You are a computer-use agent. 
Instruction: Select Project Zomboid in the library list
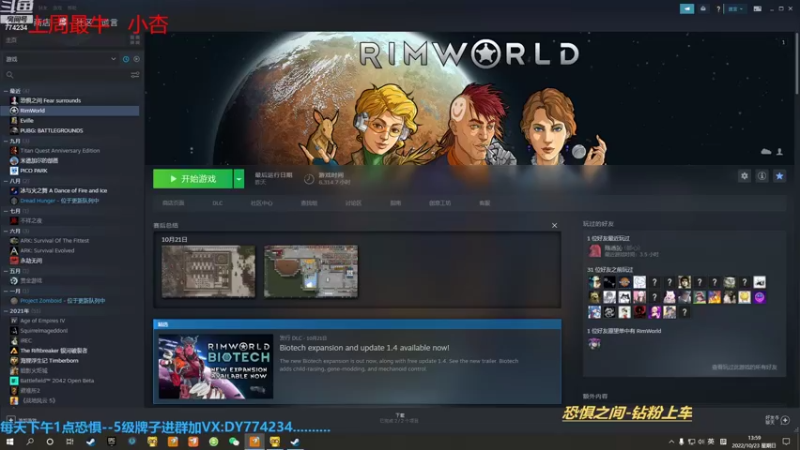[62, 301]
